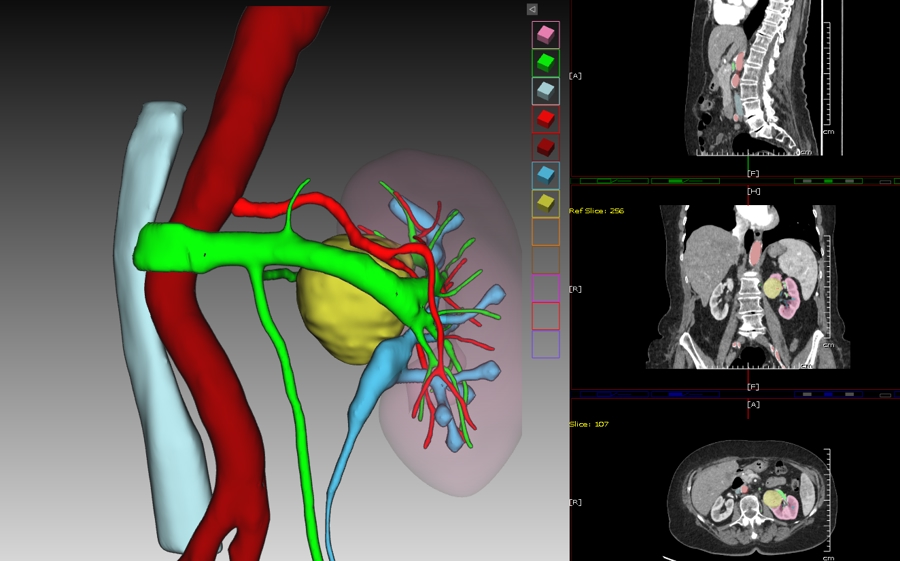Image resolution: width=900 pixels, height=561 pixels.
Task: Click the empty magenta-outlined object slot
Action: 545,288
